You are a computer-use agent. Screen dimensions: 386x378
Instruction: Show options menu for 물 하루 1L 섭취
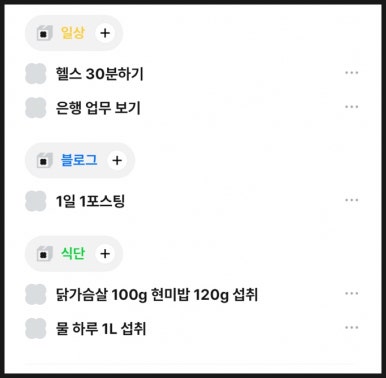352,328
